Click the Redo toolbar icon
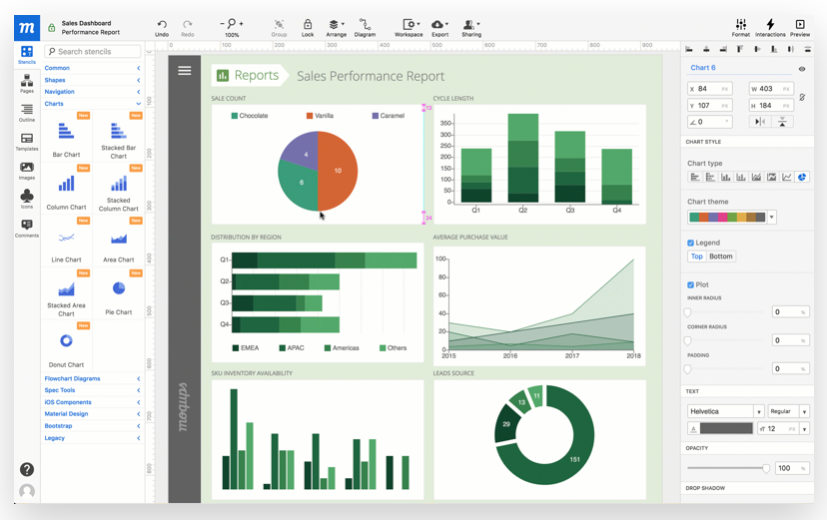This screenshot has height=520, width=827. [187, 27]
